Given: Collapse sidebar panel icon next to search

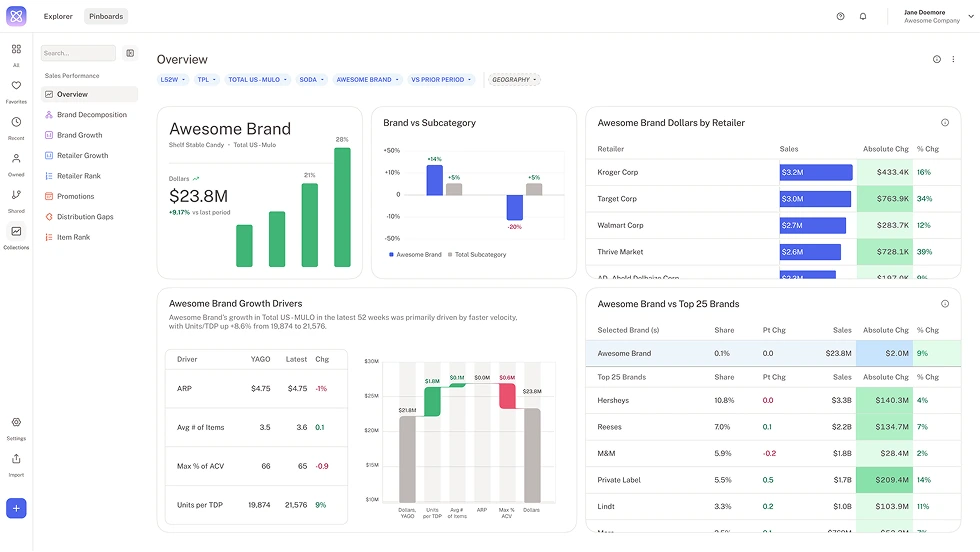Looking at the screenshot, I should [130, 53].
